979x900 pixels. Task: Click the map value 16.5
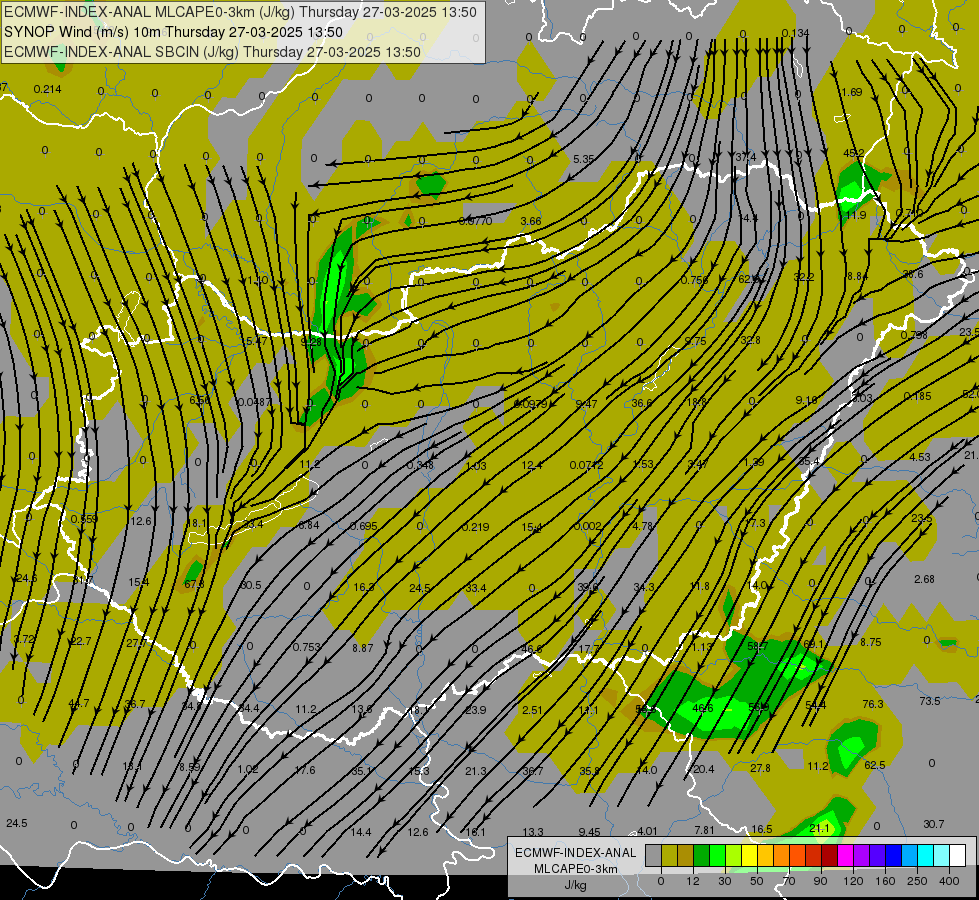point(762,829)
